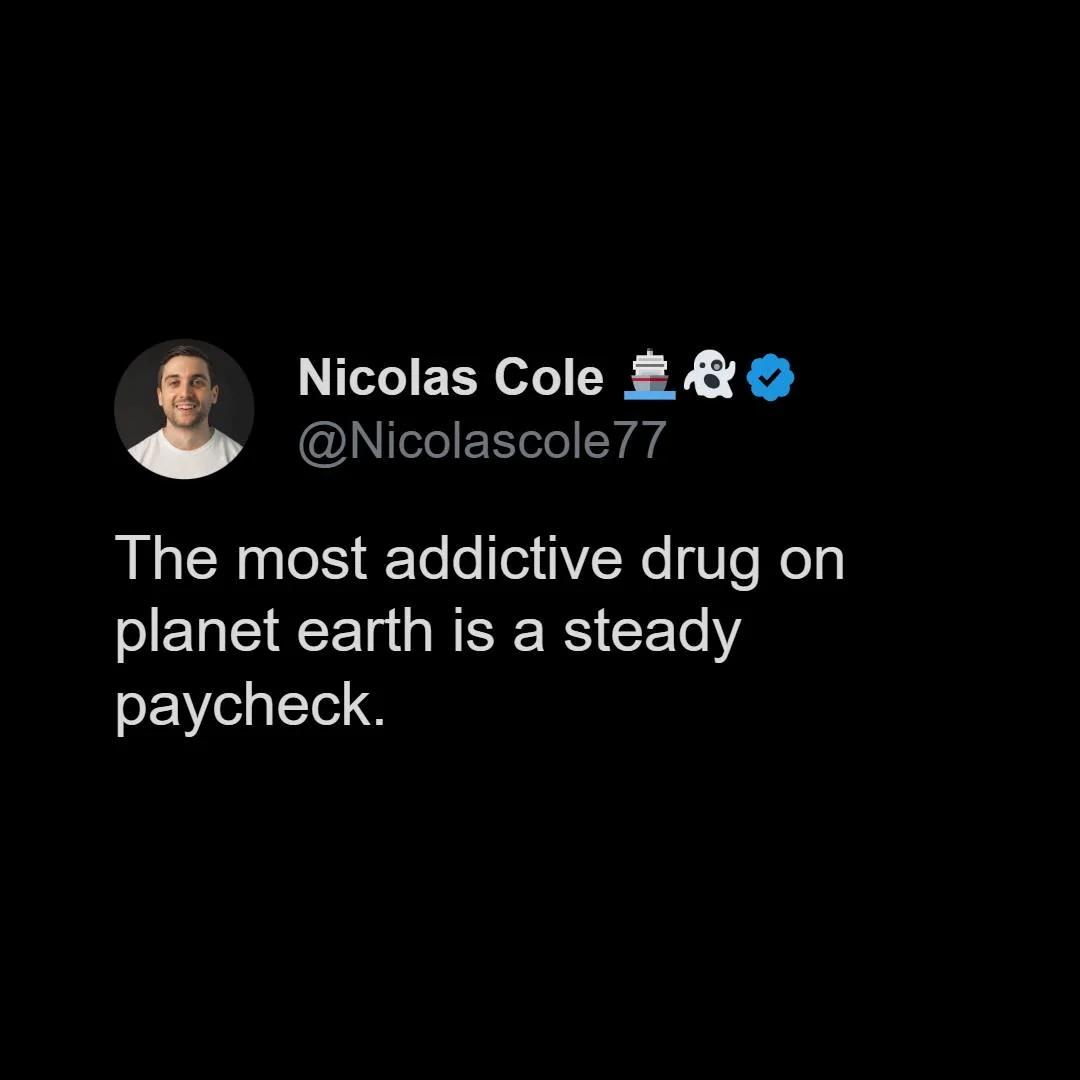Click the first name "Nicolas" in the header
The image size is (1080, 1080).
pyautogui.click(x=388, y=377)
